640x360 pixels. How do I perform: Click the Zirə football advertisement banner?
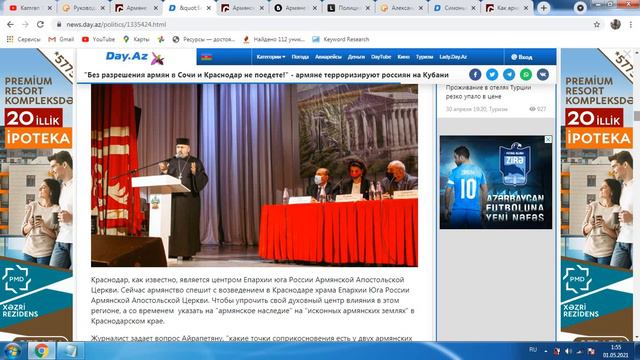[x=496, y=182]
